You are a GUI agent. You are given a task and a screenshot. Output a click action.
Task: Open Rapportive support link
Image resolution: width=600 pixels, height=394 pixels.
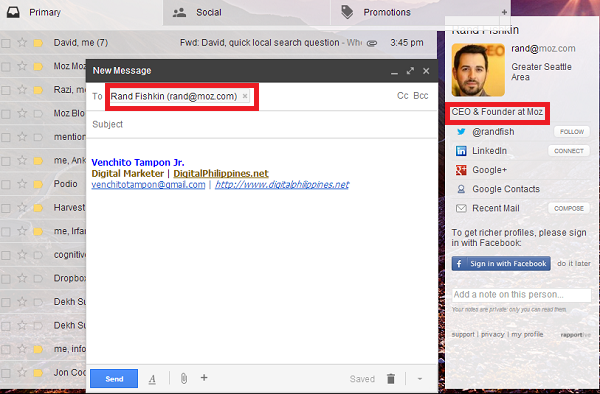(463, 335)
